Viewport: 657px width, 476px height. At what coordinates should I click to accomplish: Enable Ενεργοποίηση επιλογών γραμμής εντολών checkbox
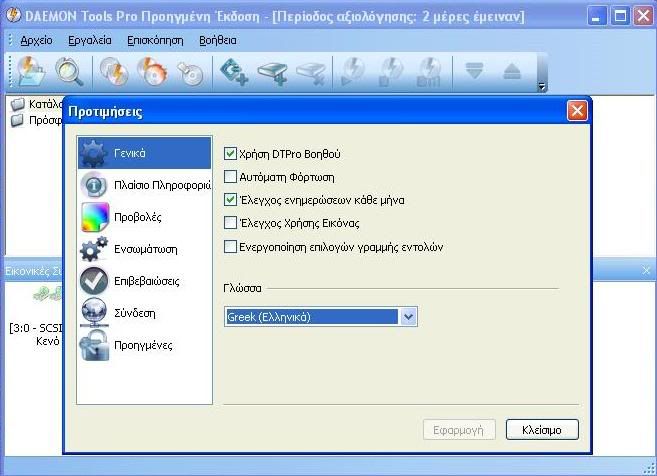[x=230, y=247]
